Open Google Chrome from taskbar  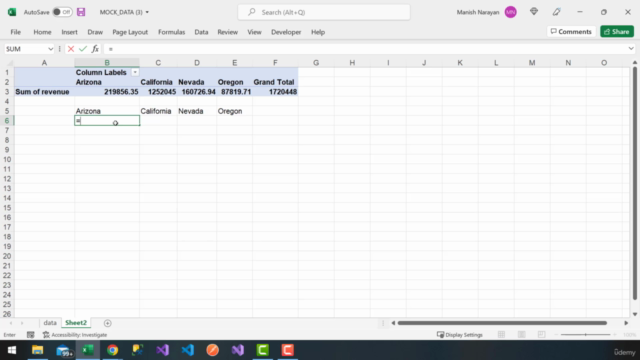click(x=113, y=350)
